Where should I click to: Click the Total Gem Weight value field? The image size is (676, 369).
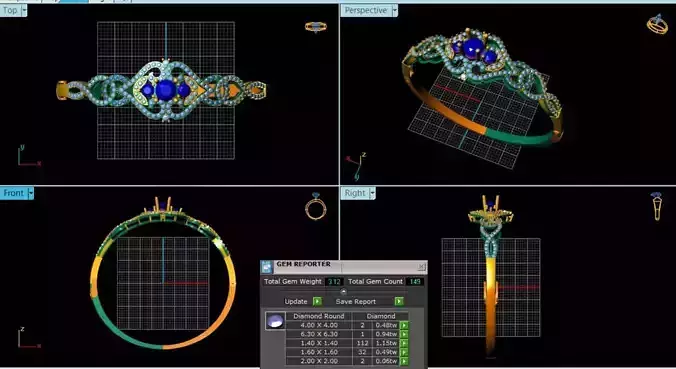click(x=334, y=281)
